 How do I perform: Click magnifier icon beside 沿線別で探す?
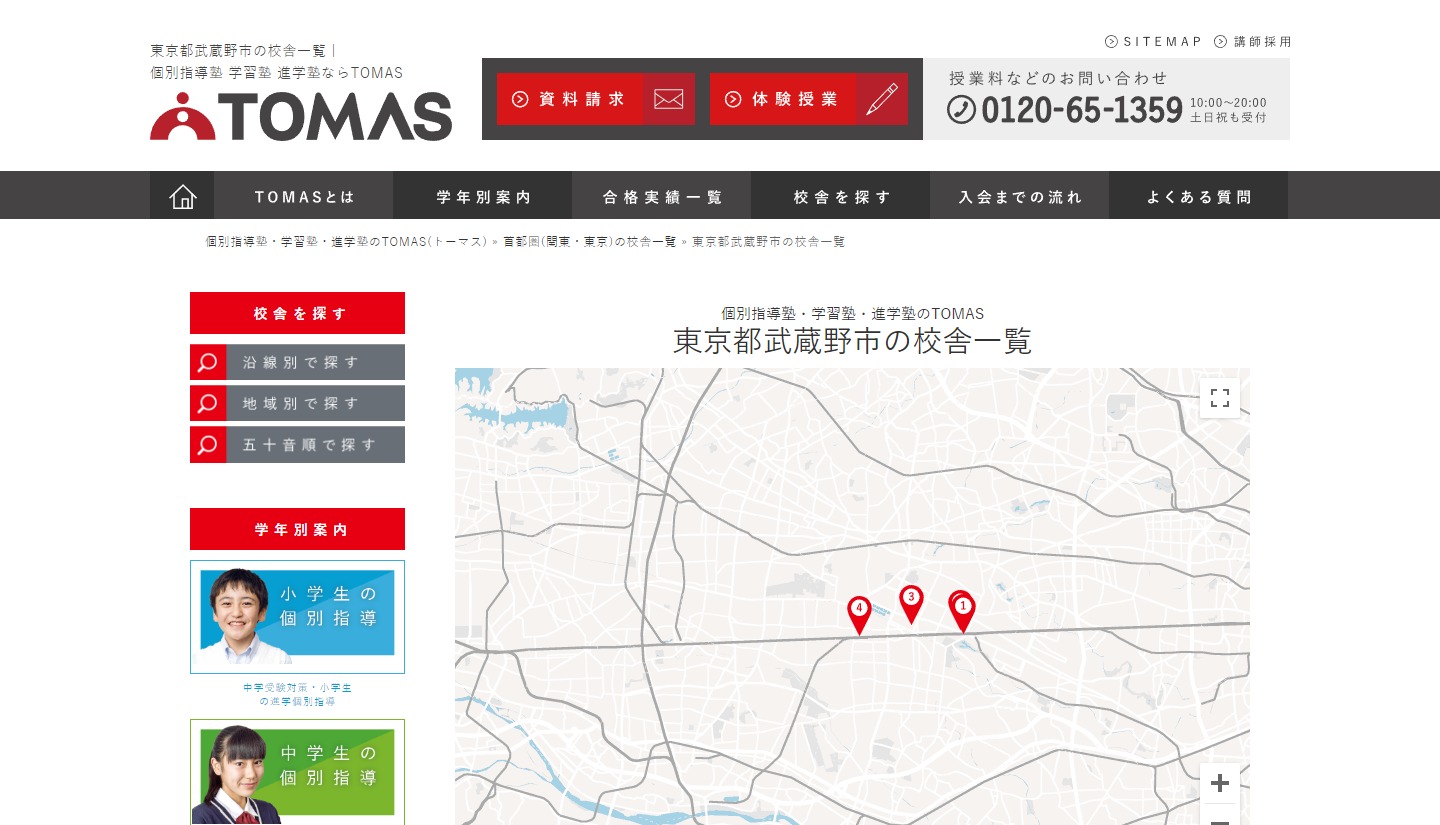pos(208,362)
